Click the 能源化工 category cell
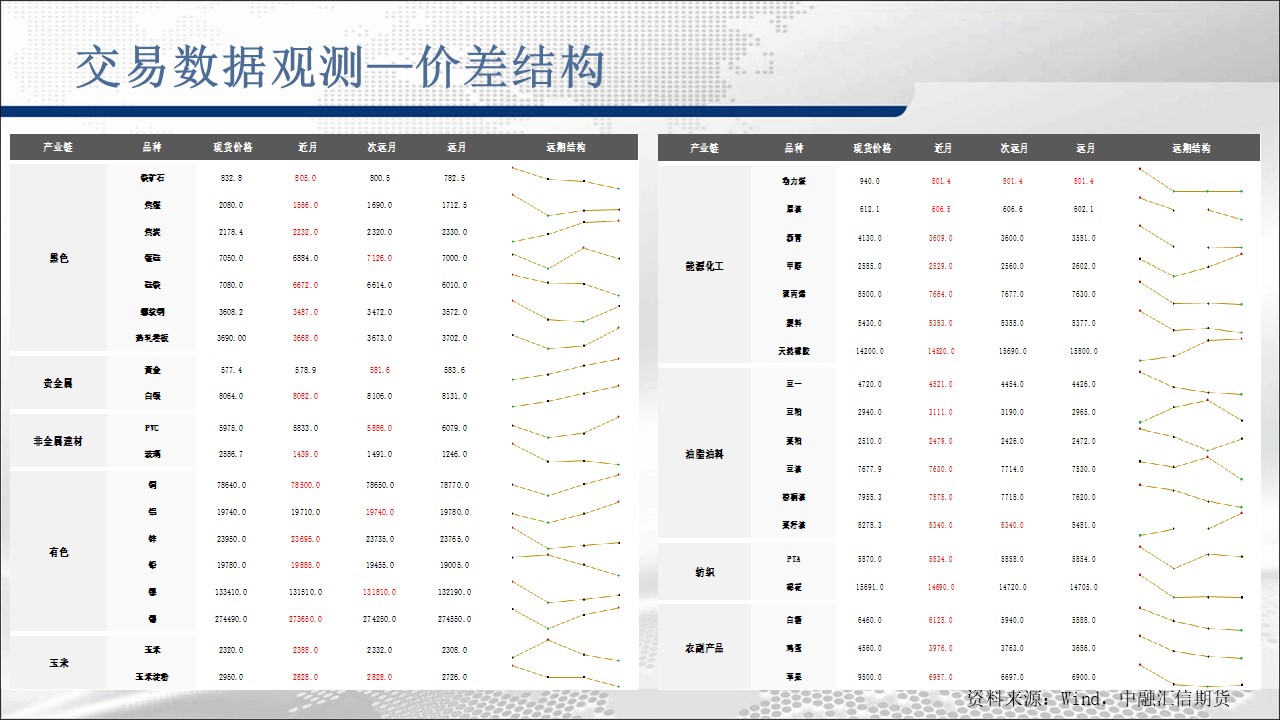Screen dimensions: 1280x720 [705, 266]
